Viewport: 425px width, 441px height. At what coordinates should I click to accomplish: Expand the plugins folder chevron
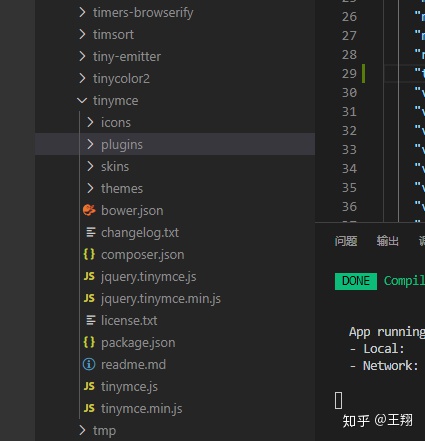90,144
